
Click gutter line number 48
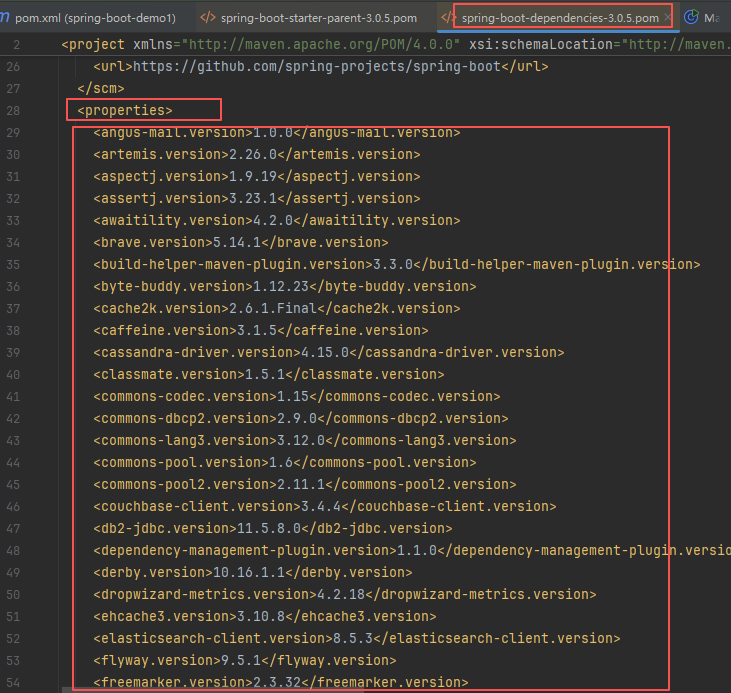point(13,550)
